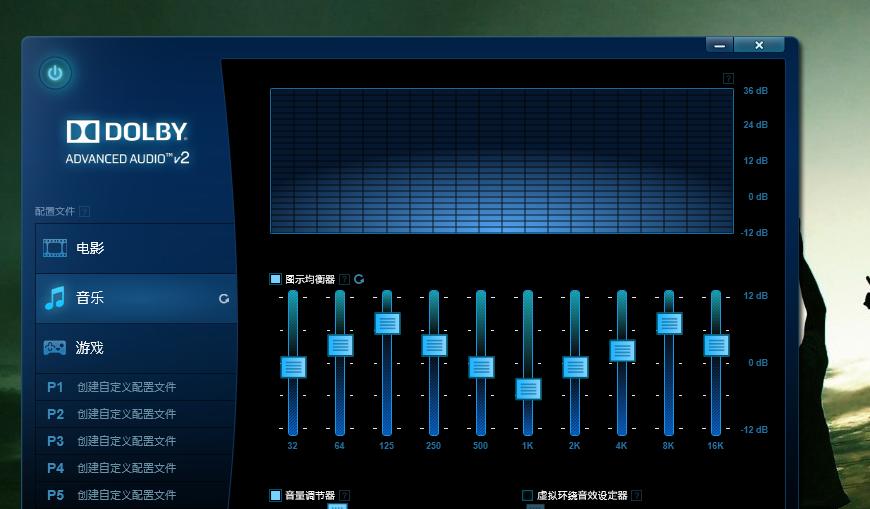The image size is (870, 509).
Task: Click the 16K equalizer slider handle
Action: click(x=716, y=345)
